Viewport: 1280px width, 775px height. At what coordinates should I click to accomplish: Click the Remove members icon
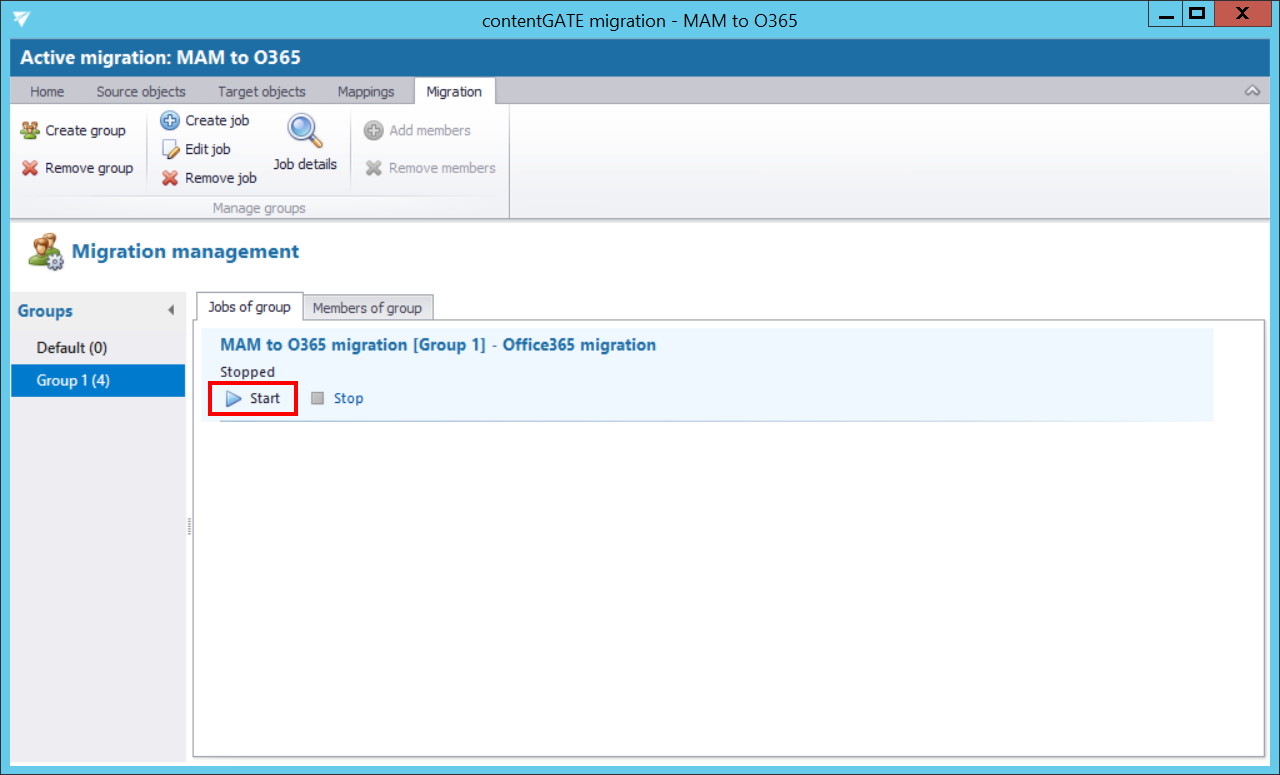pyautogui.click(x=374, y=169)
